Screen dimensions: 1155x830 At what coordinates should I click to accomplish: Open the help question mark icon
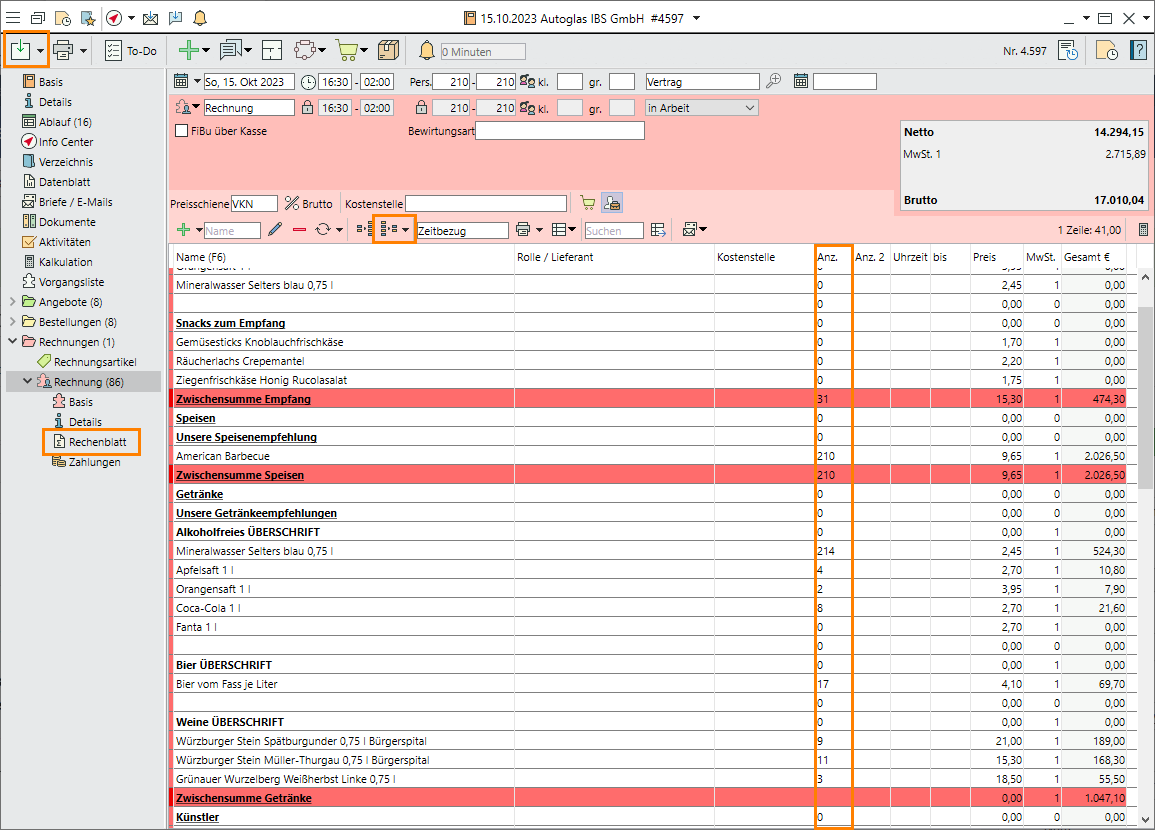pos(1138,51)
